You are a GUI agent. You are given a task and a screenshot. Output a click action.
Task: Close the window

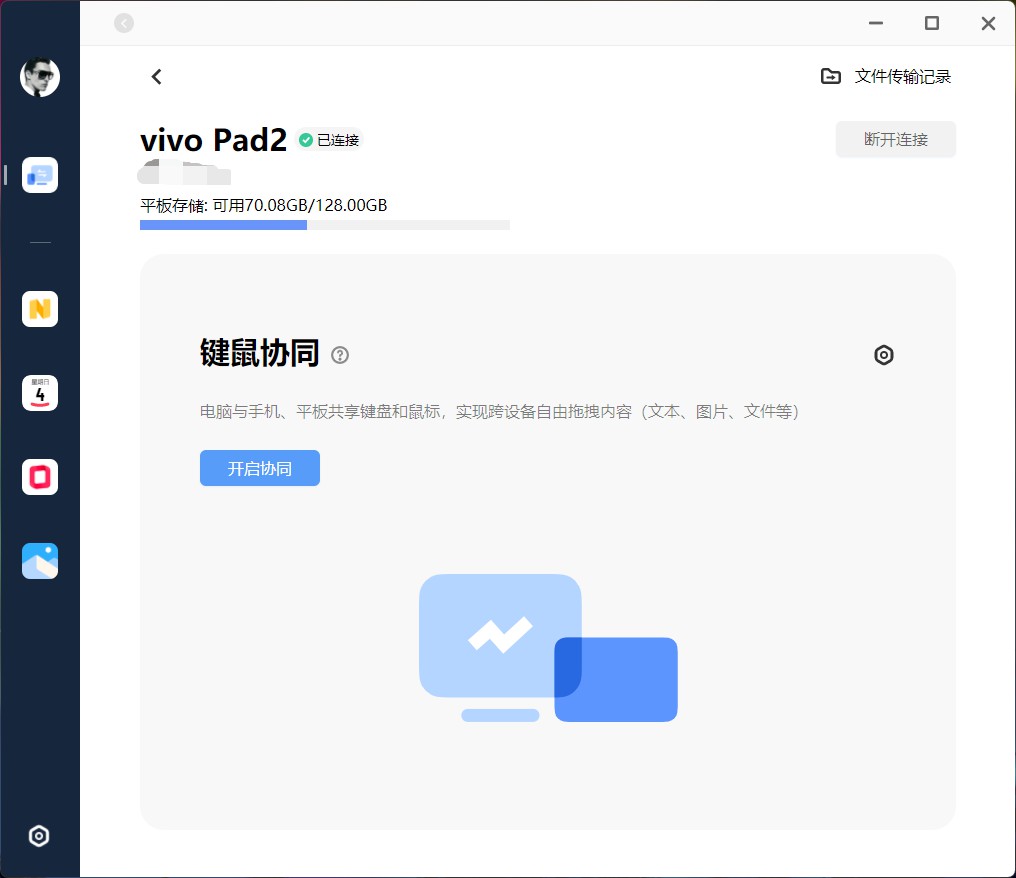click(988, 23)
